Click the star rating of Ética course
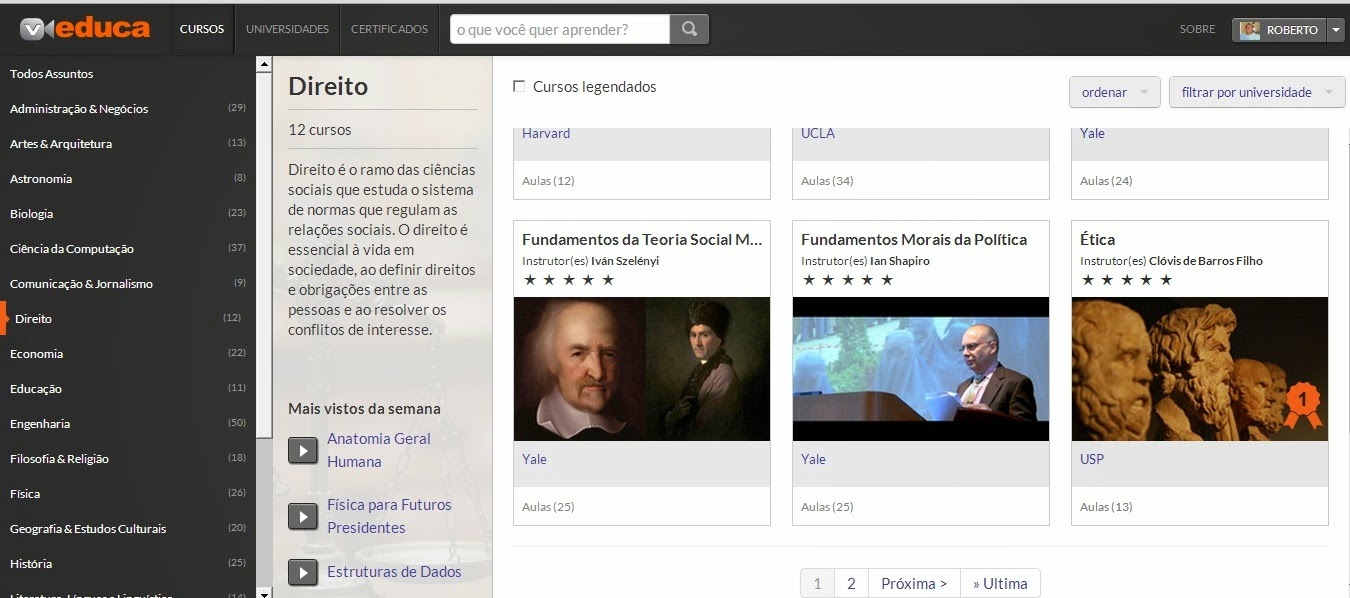1350x598 pixels. pyautogui.click(x=1127, y=280)
